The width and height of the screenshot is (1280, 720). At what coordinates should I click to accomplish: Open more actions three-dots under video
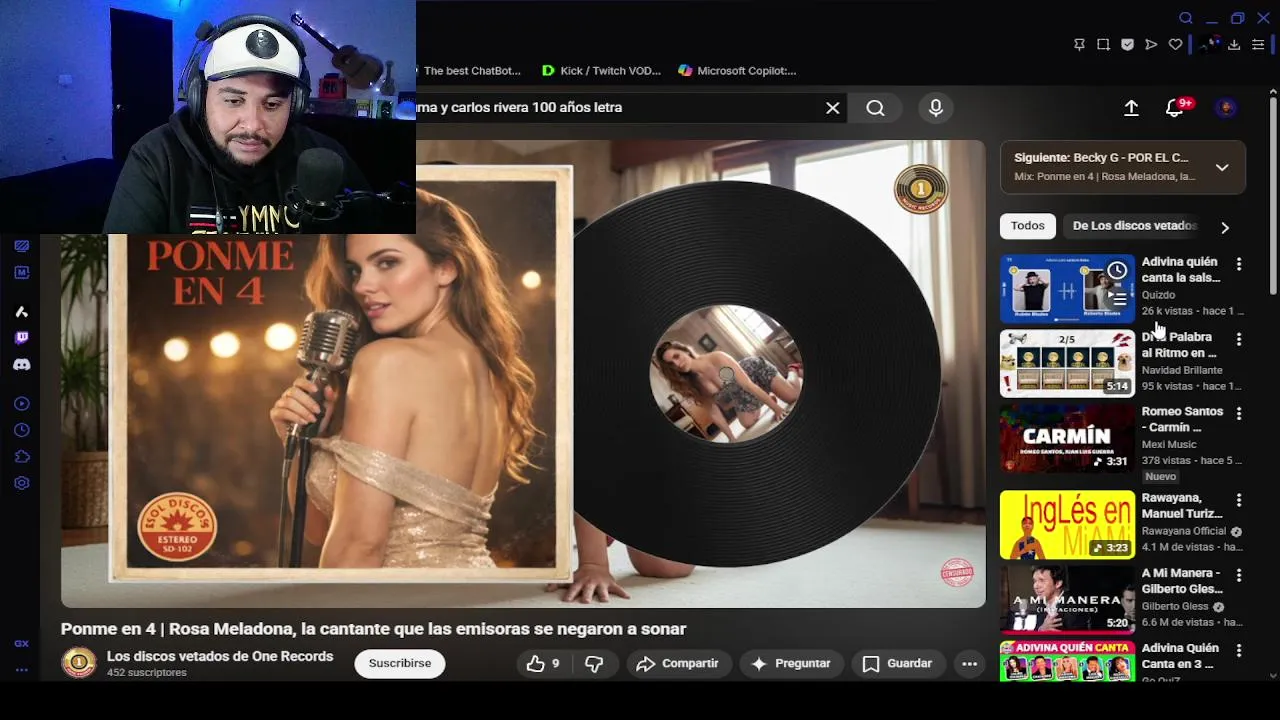click(x=969, y=663)
